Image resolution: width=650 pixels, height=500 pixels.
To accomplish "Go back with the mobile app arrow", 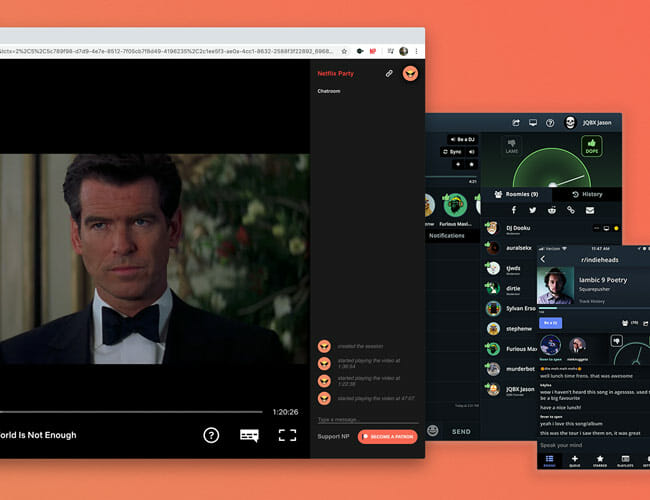I will tap(543, 260).
